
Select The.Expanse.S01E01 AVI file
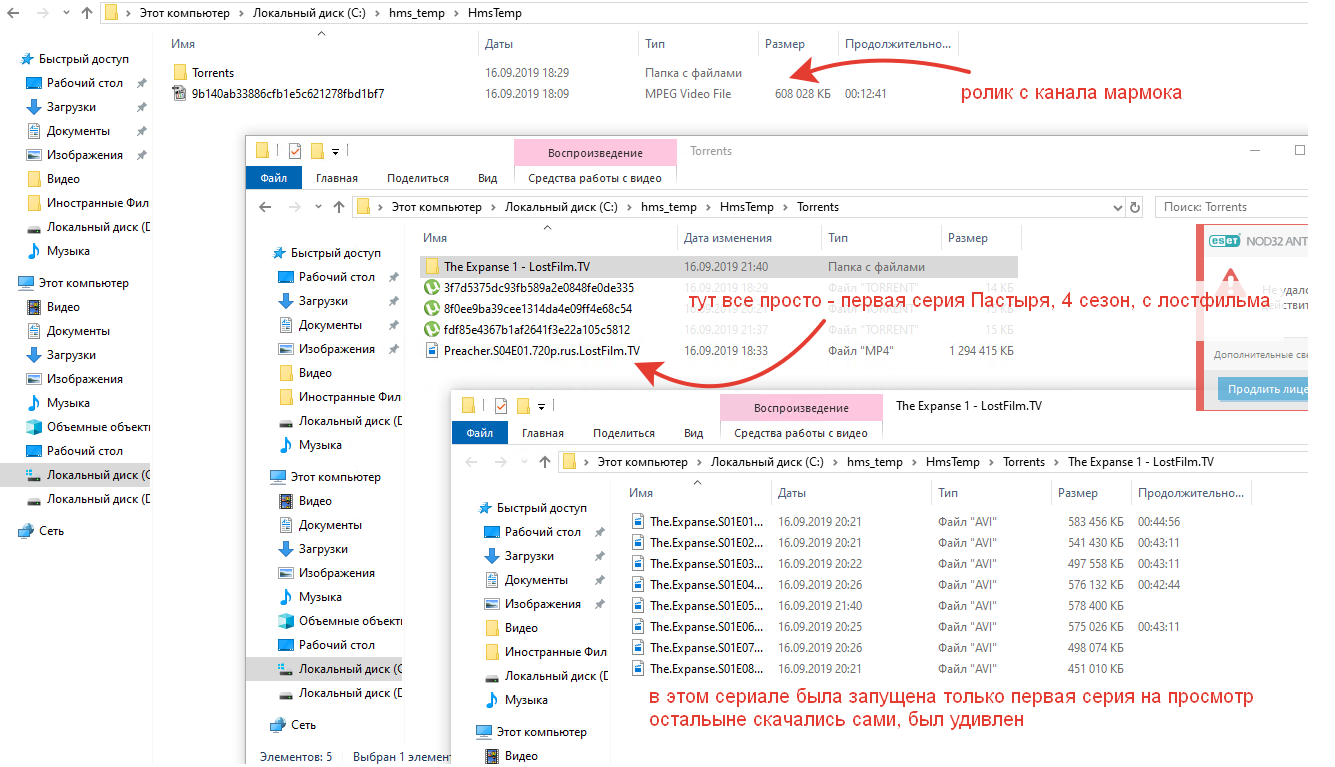[705, 522]
